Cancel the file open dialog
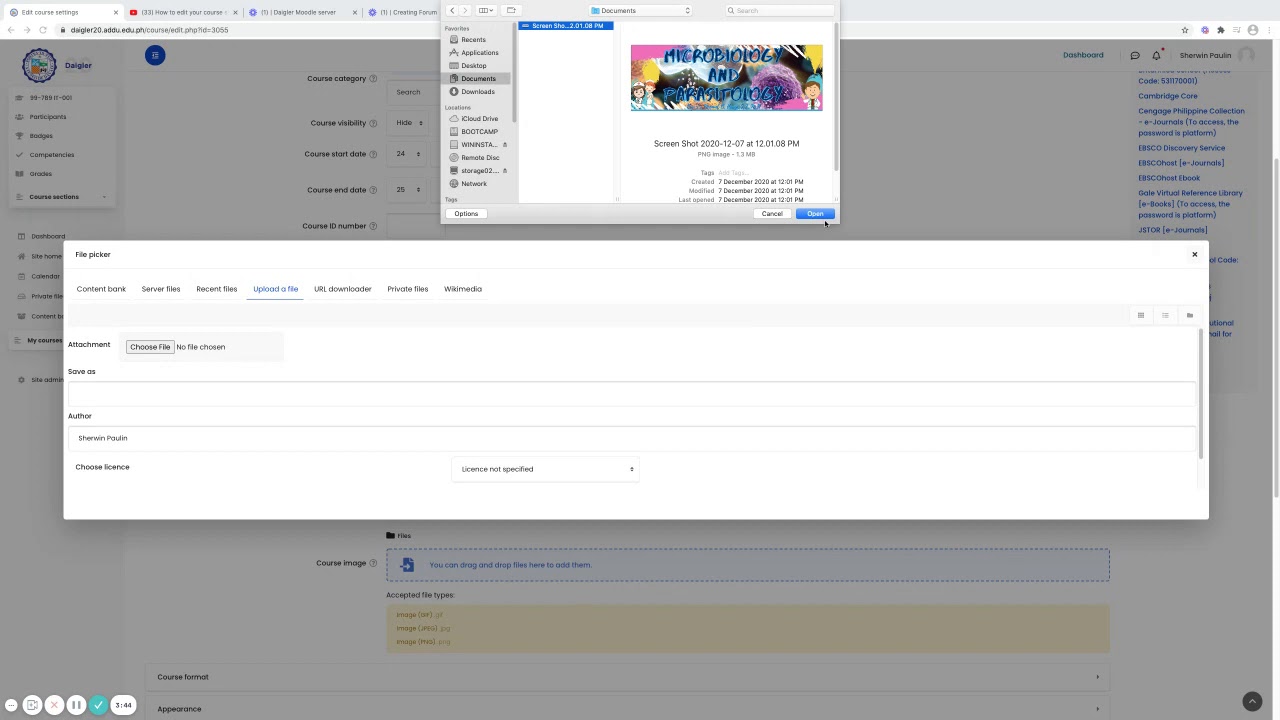The height and width of the screenshot is (720, 1280). [x=772, y=213]
